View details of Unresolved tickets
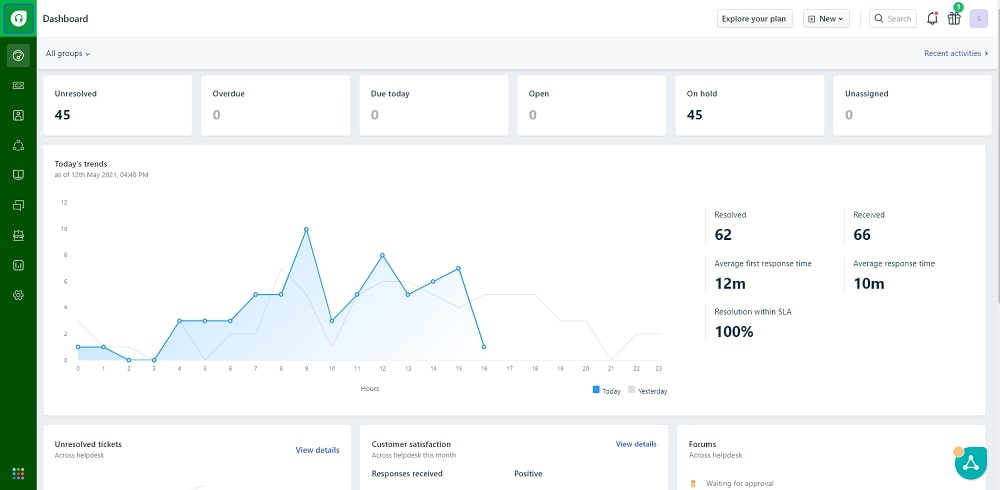The image size is (1000, 490). point(317,450)
